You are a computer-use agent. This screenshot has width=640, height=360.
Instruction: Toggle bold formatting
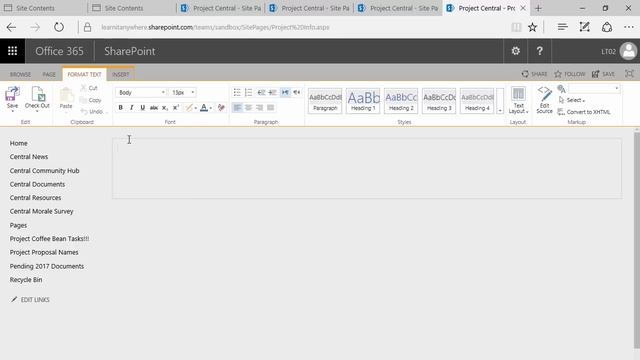(x=120, y=108)
